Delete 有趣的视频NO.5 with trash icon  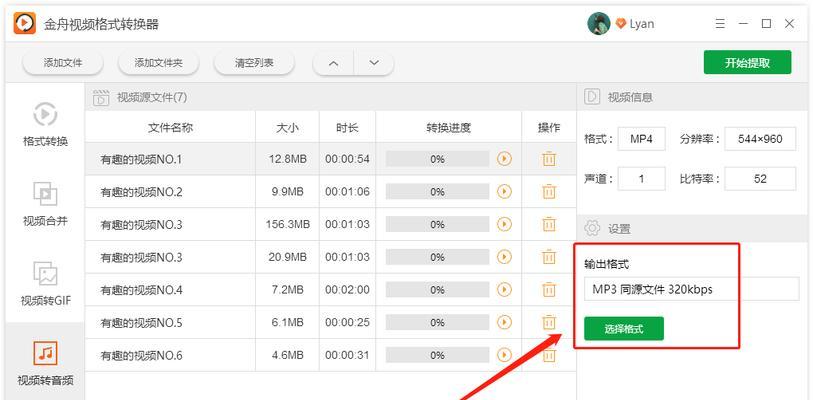click(x=549, y=322)
